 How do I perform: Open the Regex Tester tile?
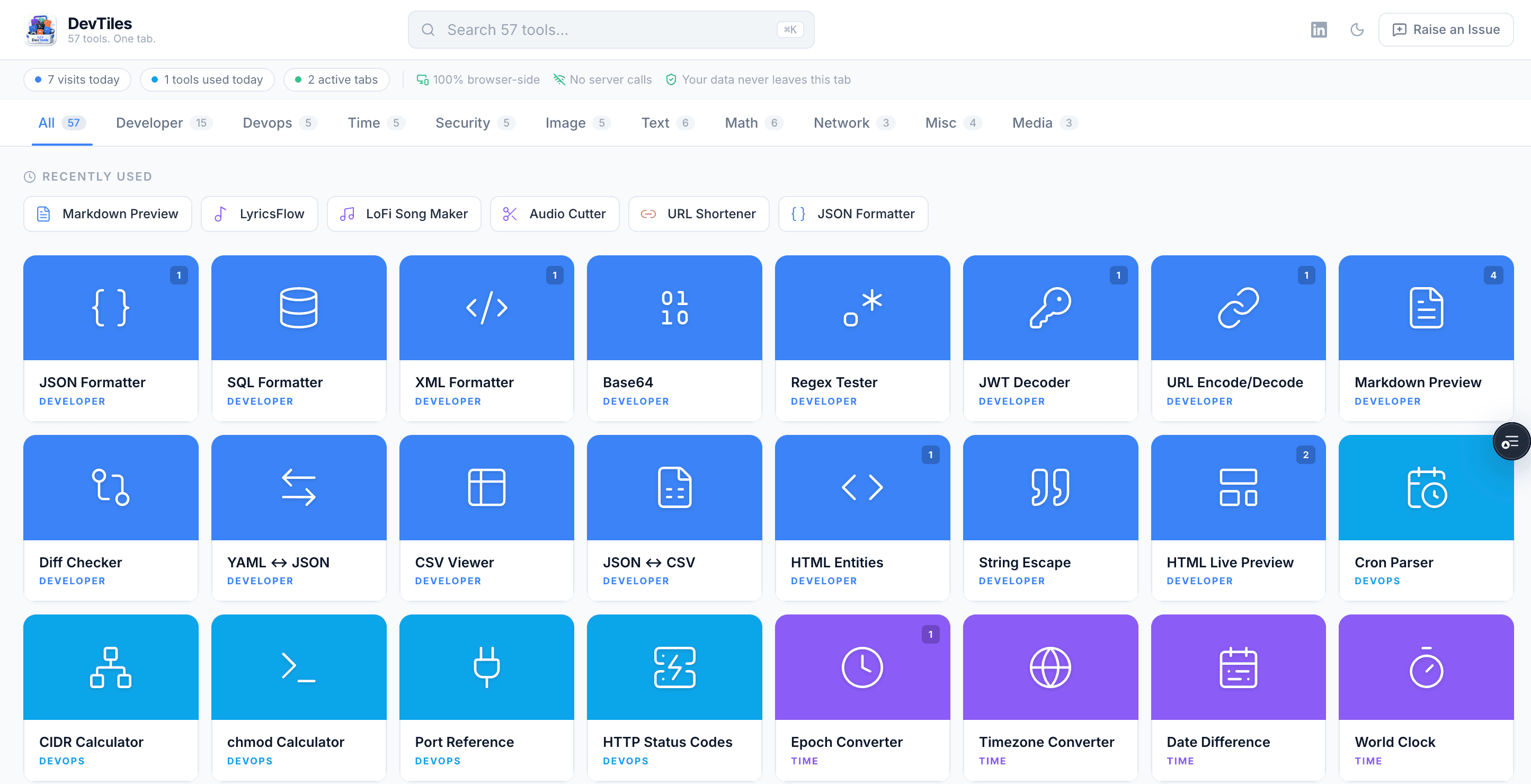coord(862,338)
